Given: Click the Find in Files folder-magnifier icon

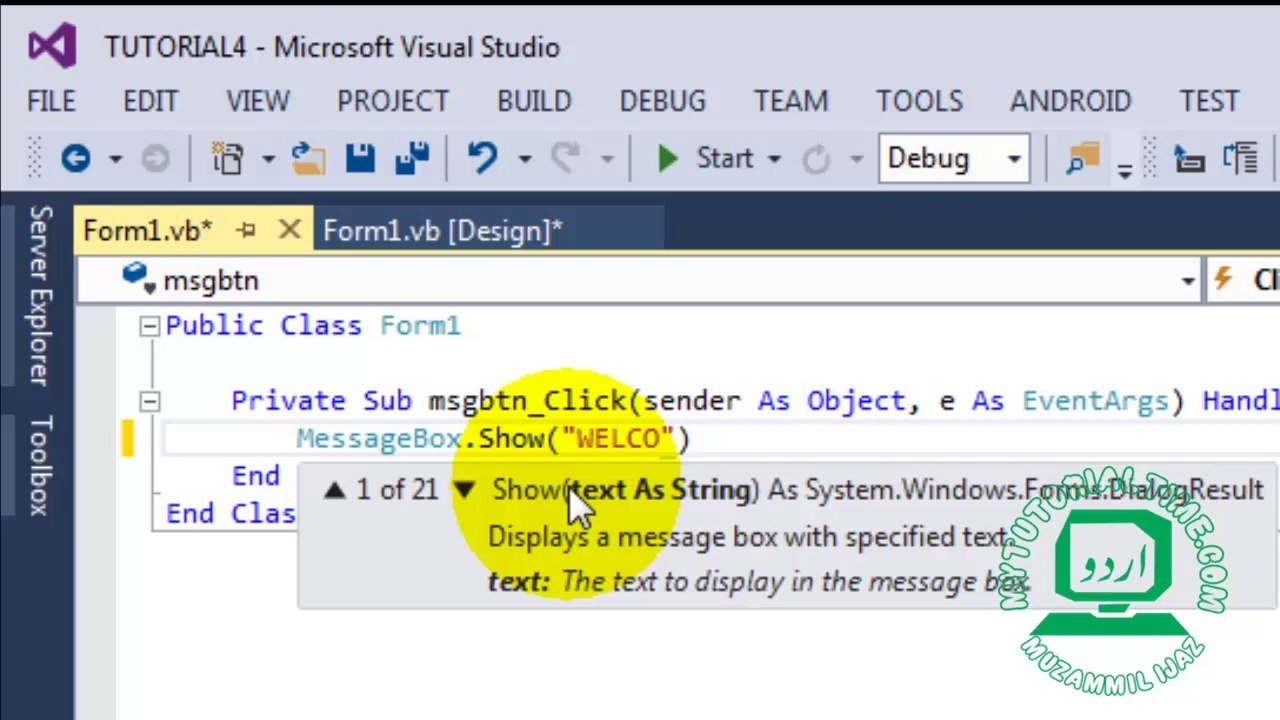Looking at the screenshot, I should (x=1082, y=159).
